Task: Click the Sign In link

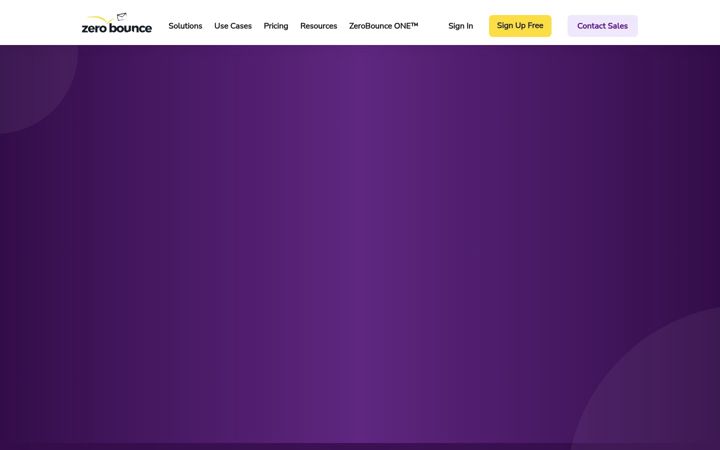Action: (x=461, y=26)
